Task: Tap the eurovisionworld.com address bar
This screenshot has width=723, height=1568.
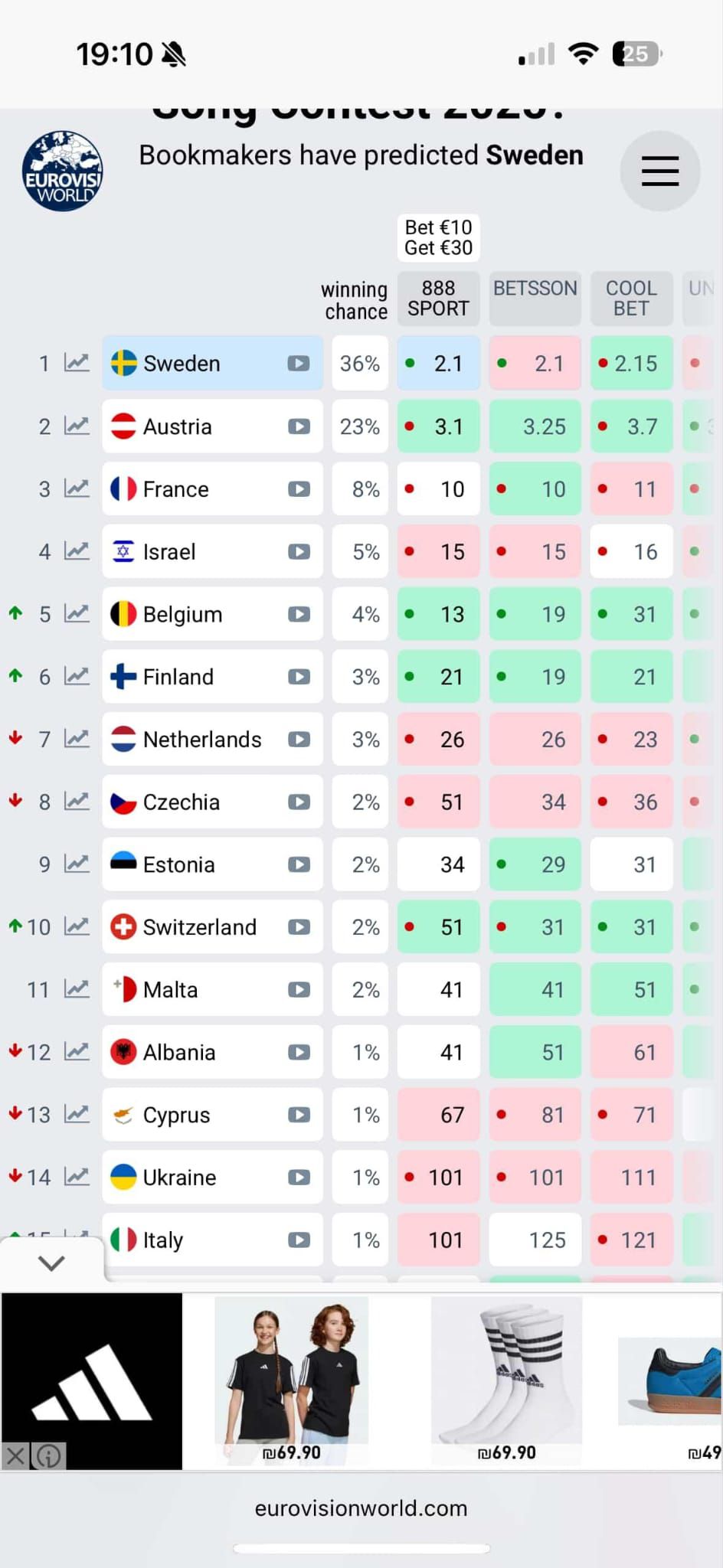Action: click(x=361, y=1508)
